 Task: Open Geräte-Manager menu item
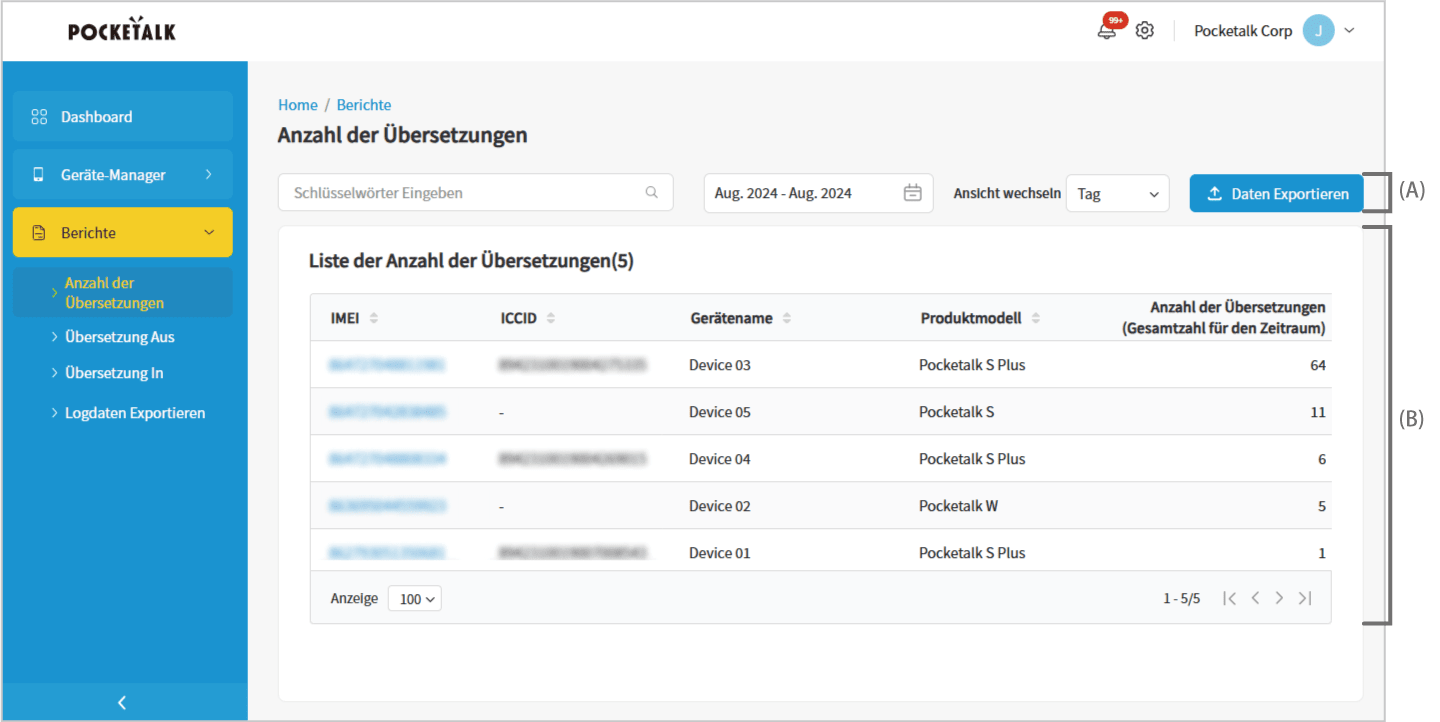click(122, 175)
